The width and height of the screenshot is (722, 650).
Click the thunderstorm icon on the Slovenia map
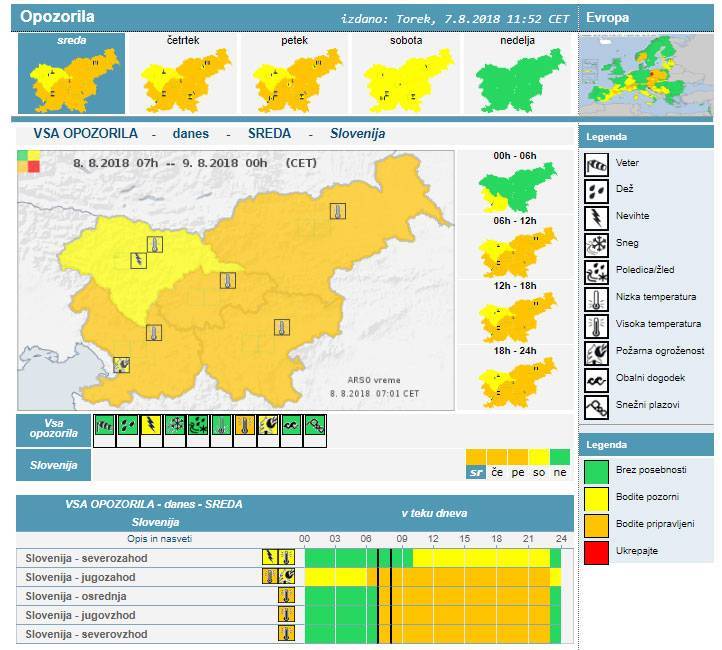[x=138, y=261]
